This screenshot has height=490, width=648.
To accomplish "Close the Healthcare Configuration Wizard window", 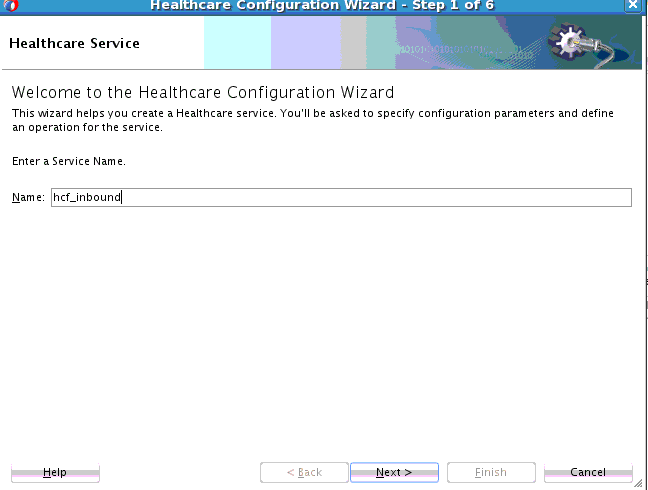I will (x=632, y=5).
